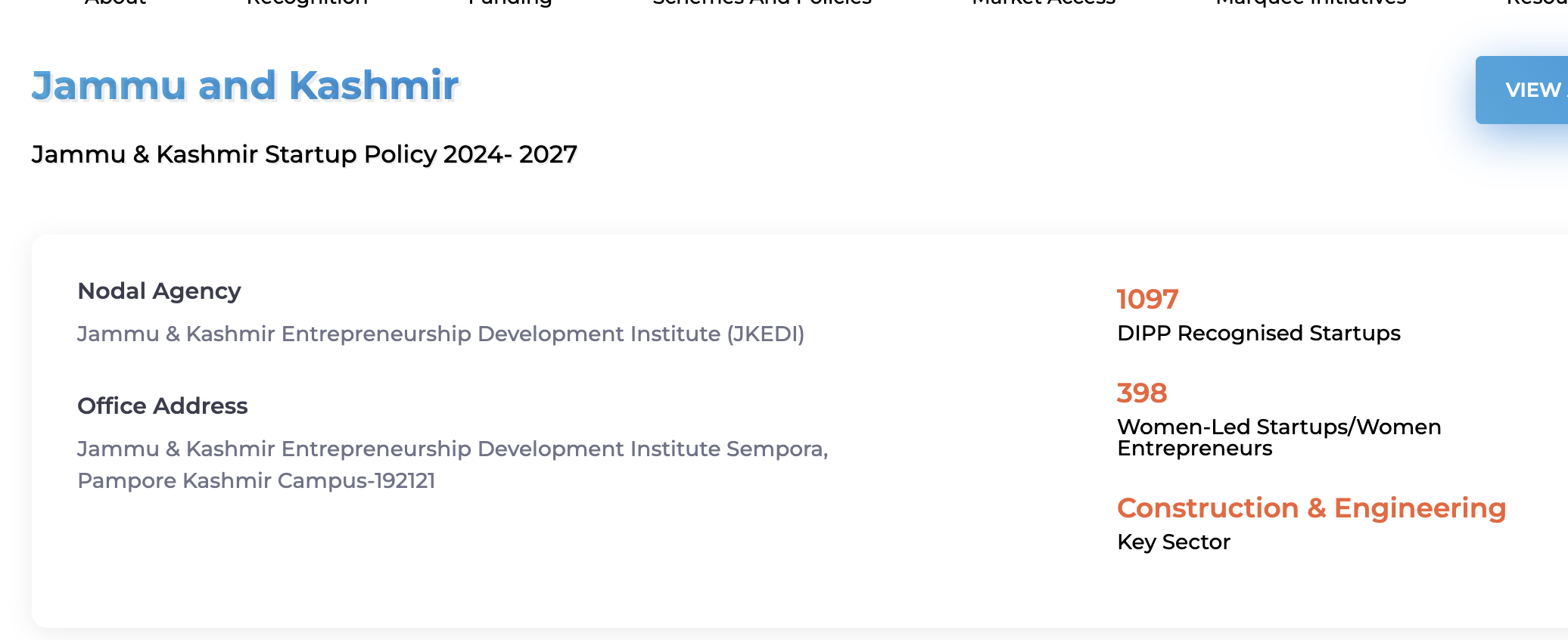Click the Nodal Agency label

pos(159,291)
